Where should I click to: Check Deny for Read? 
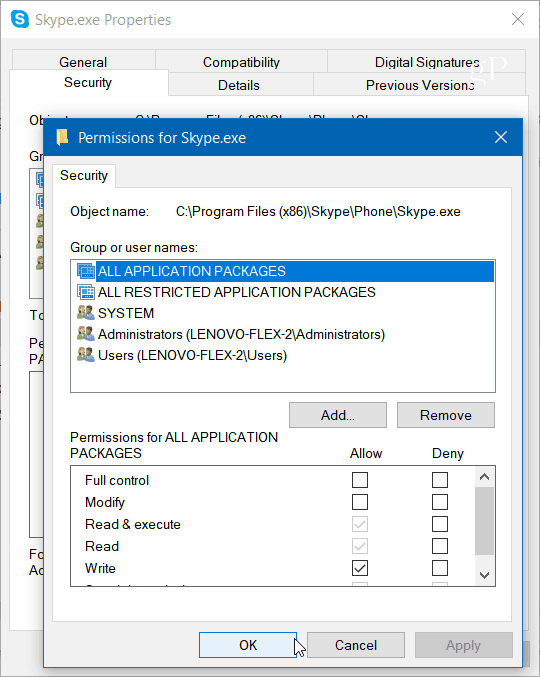coord(440,546)
